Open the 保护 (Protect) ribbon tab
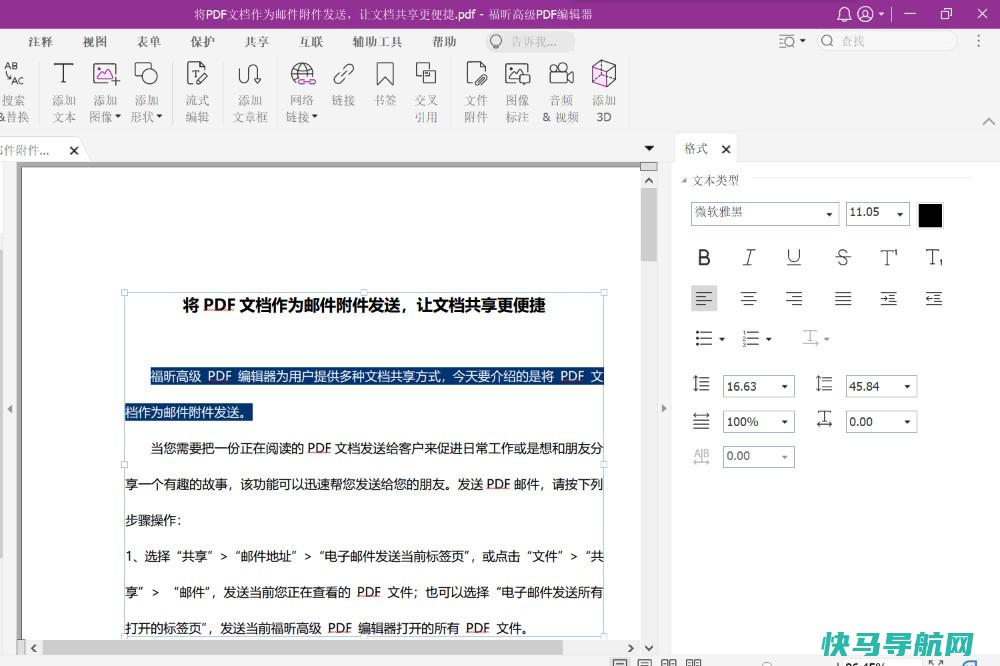The width and height of the screenshot is (1000, 666). 202,41
